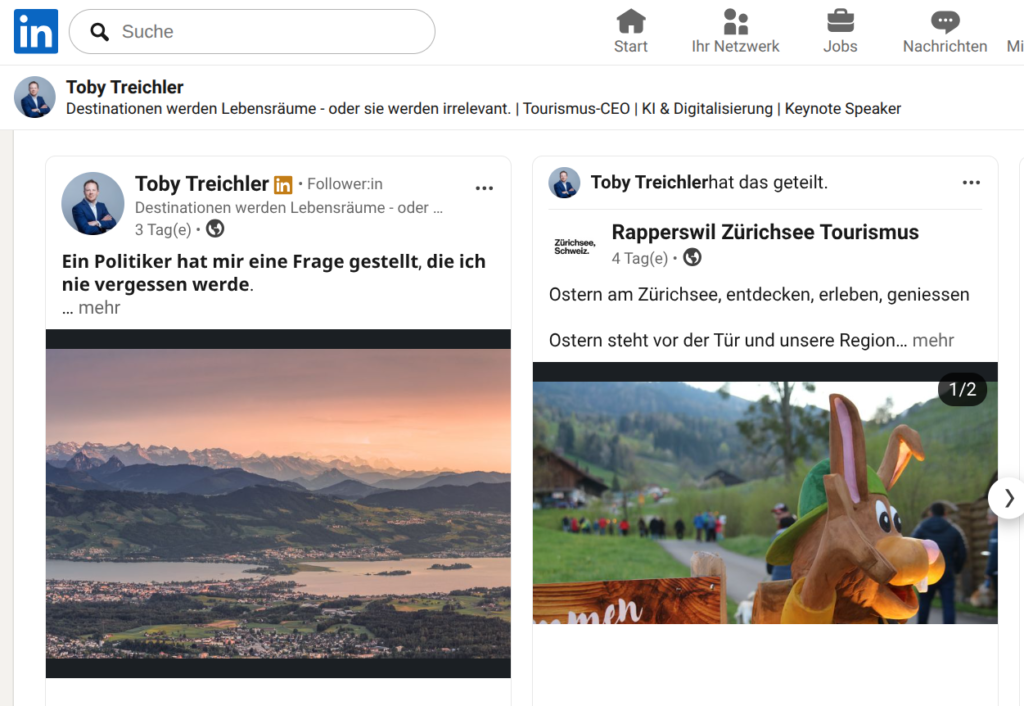Open the Jobs briefcase icon
1024x706 pixels.
840,21
